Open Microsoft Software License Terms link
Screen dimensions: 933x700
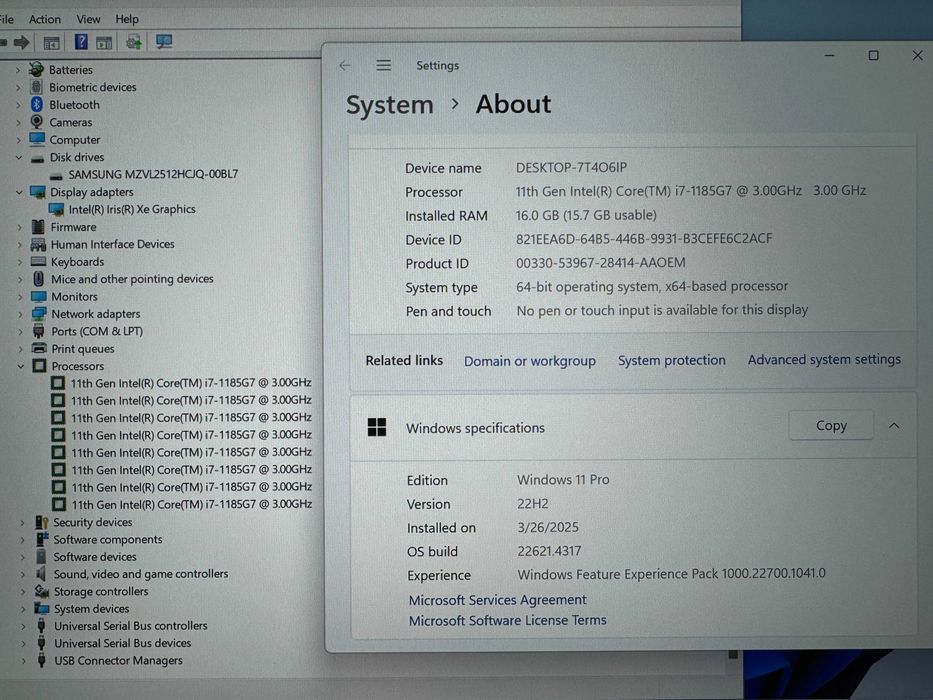(x=508, y=620)
